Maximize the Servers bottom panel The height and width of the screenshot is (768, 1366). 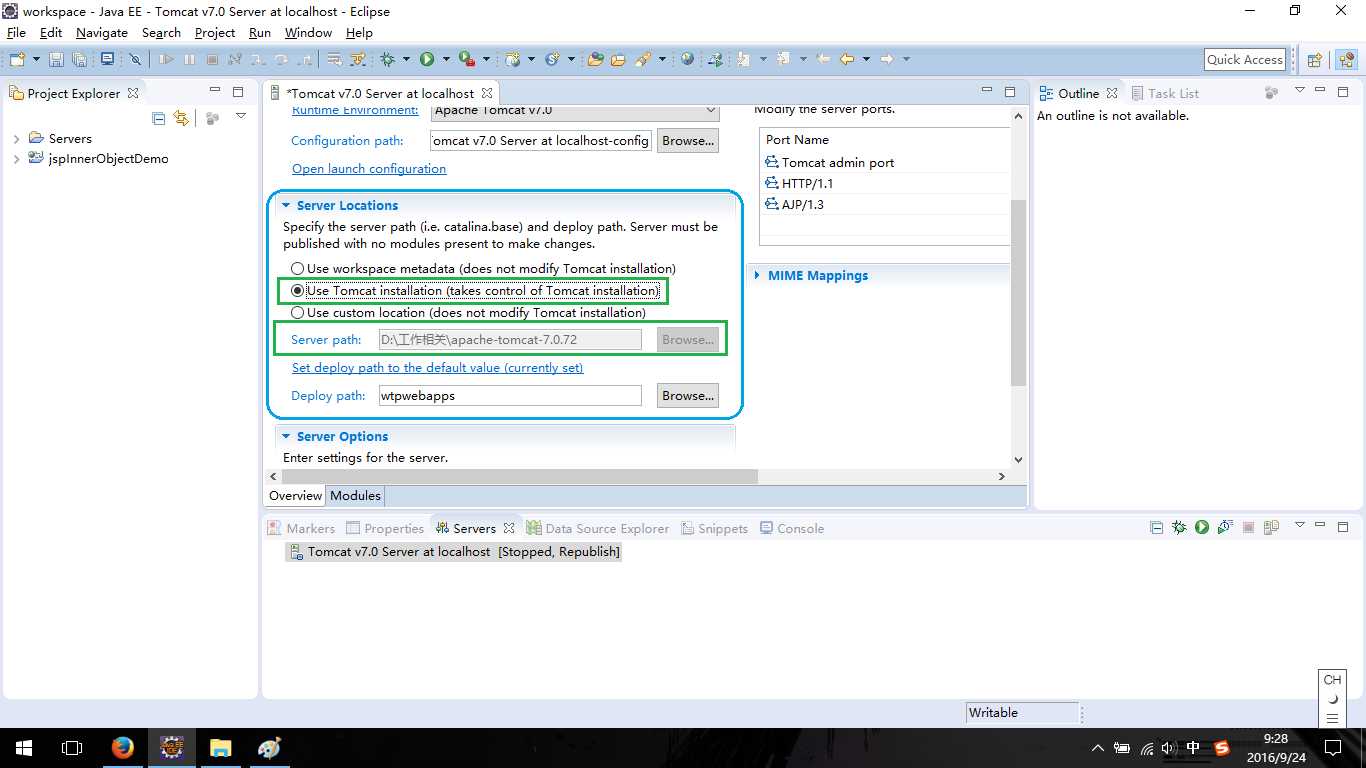pyautogui.click(x=1343, y=526)
